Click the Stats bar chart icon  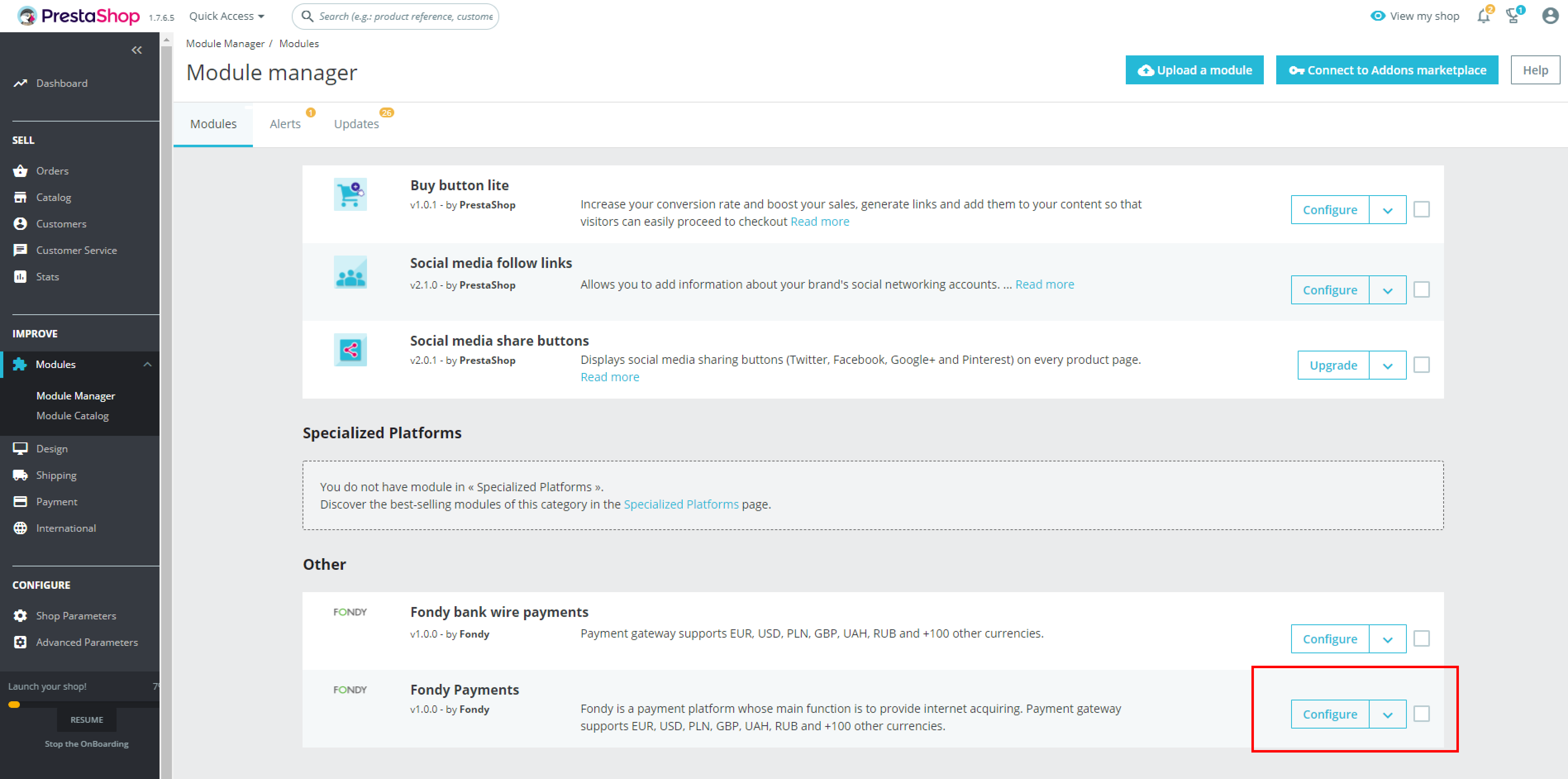[x=20, y=277]
